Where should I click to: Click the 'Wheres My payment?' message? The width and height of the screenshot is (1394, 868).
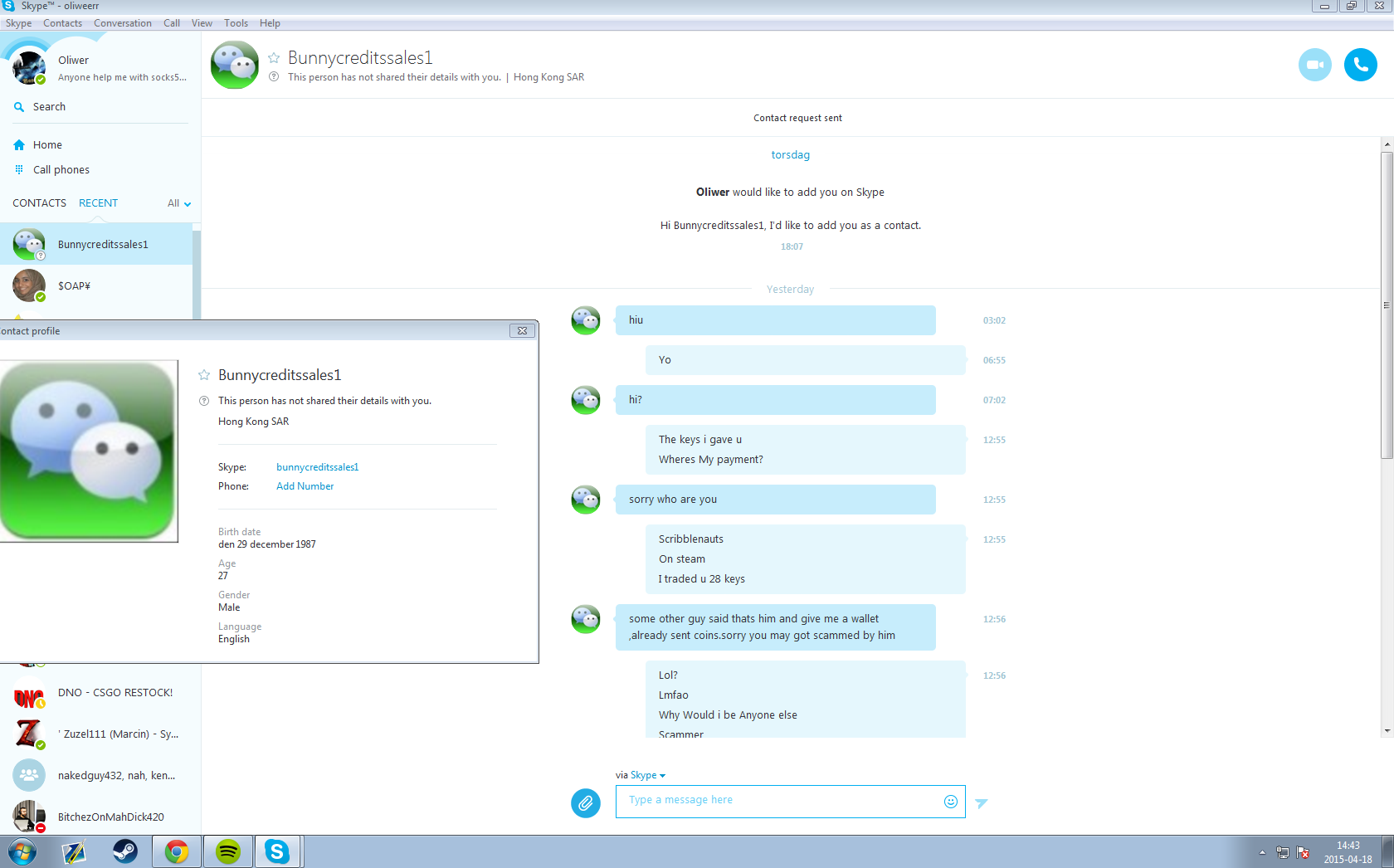click(711, 460)
